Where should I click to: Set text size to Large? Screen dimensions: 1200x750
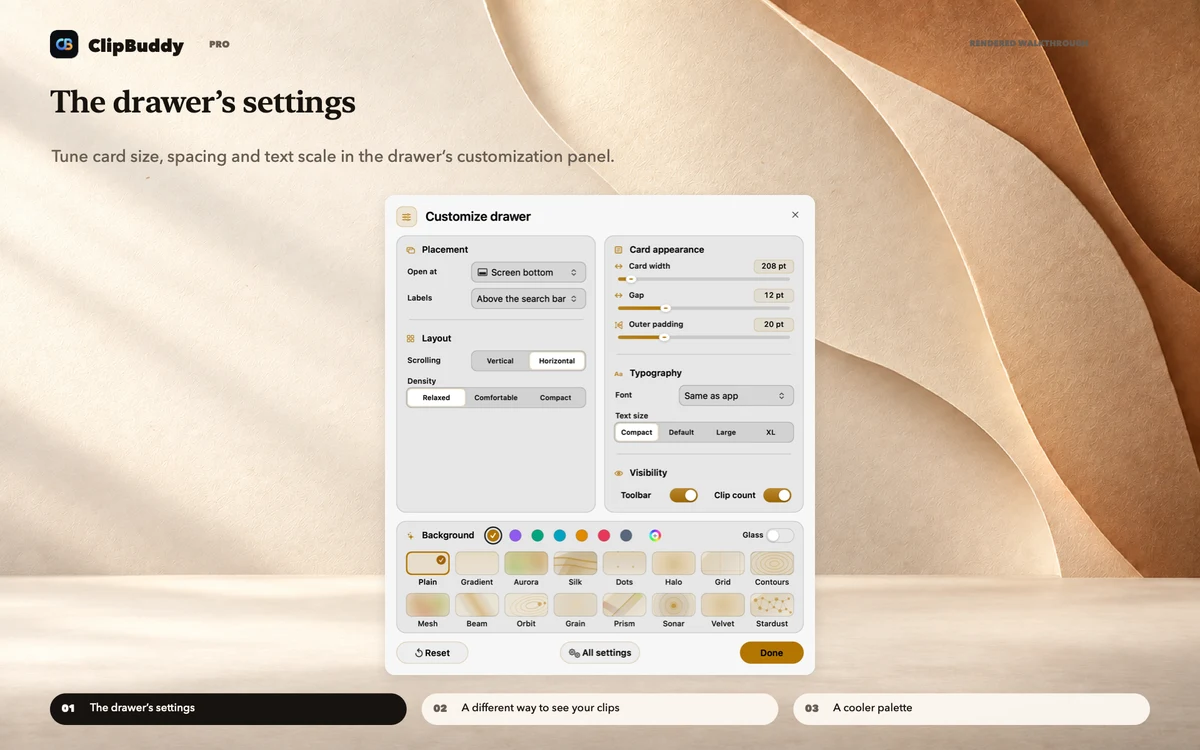pos(726,433)
